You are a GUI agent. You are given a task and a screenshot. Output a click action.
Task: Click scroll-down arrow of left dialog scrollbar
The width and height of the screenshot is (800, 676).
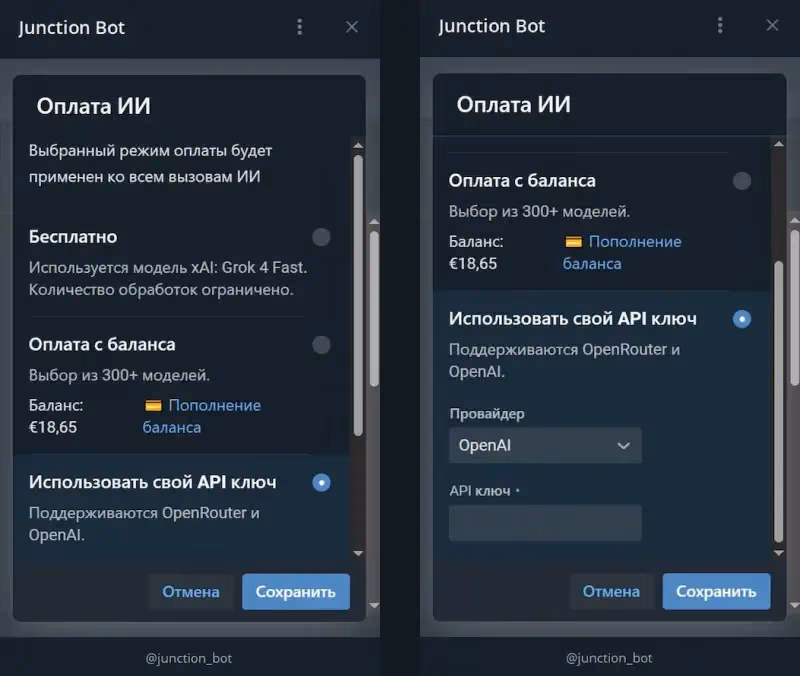point(358,553)
